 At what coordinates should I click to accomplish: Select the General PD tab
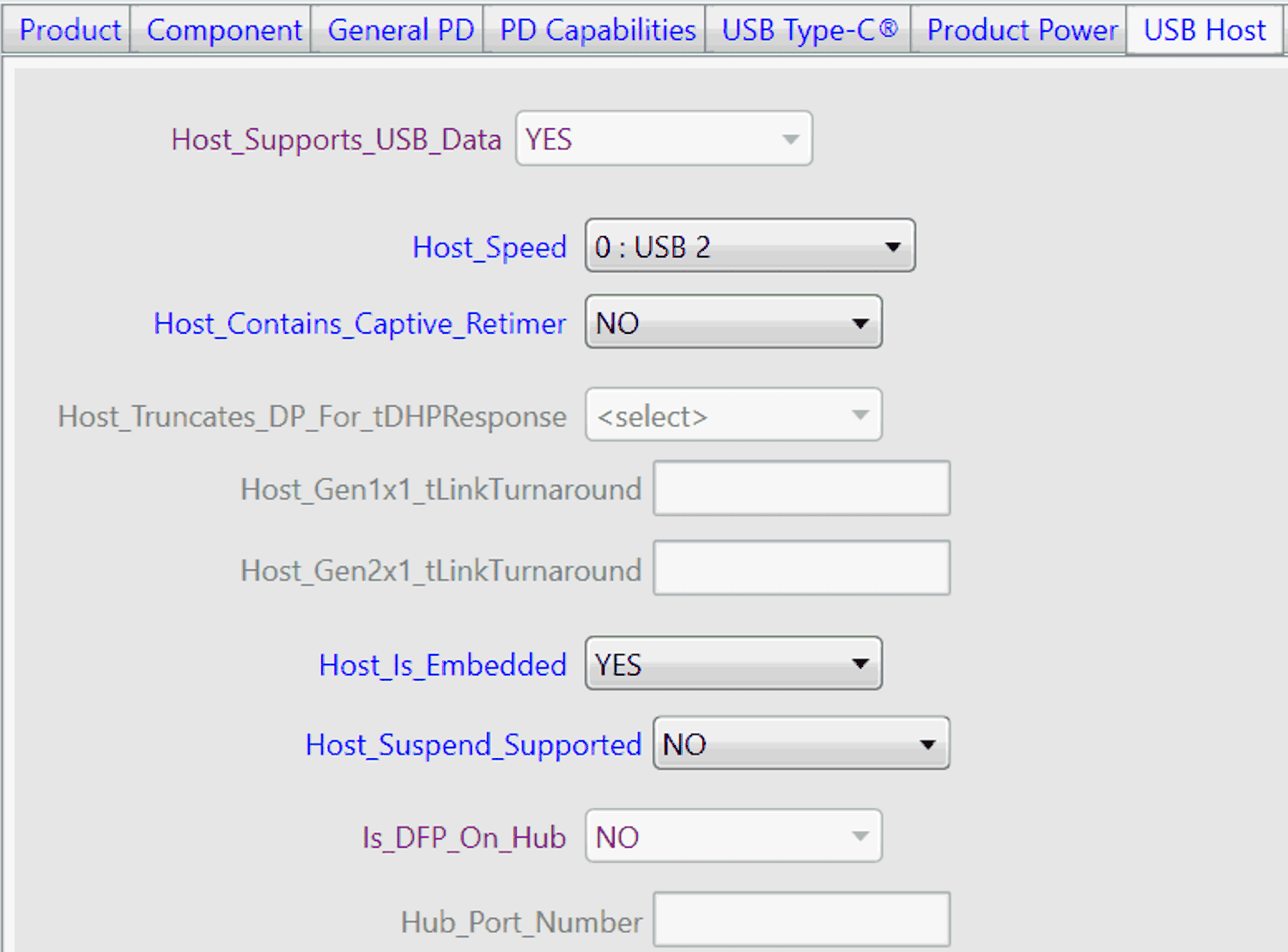[x=397, y=29]
